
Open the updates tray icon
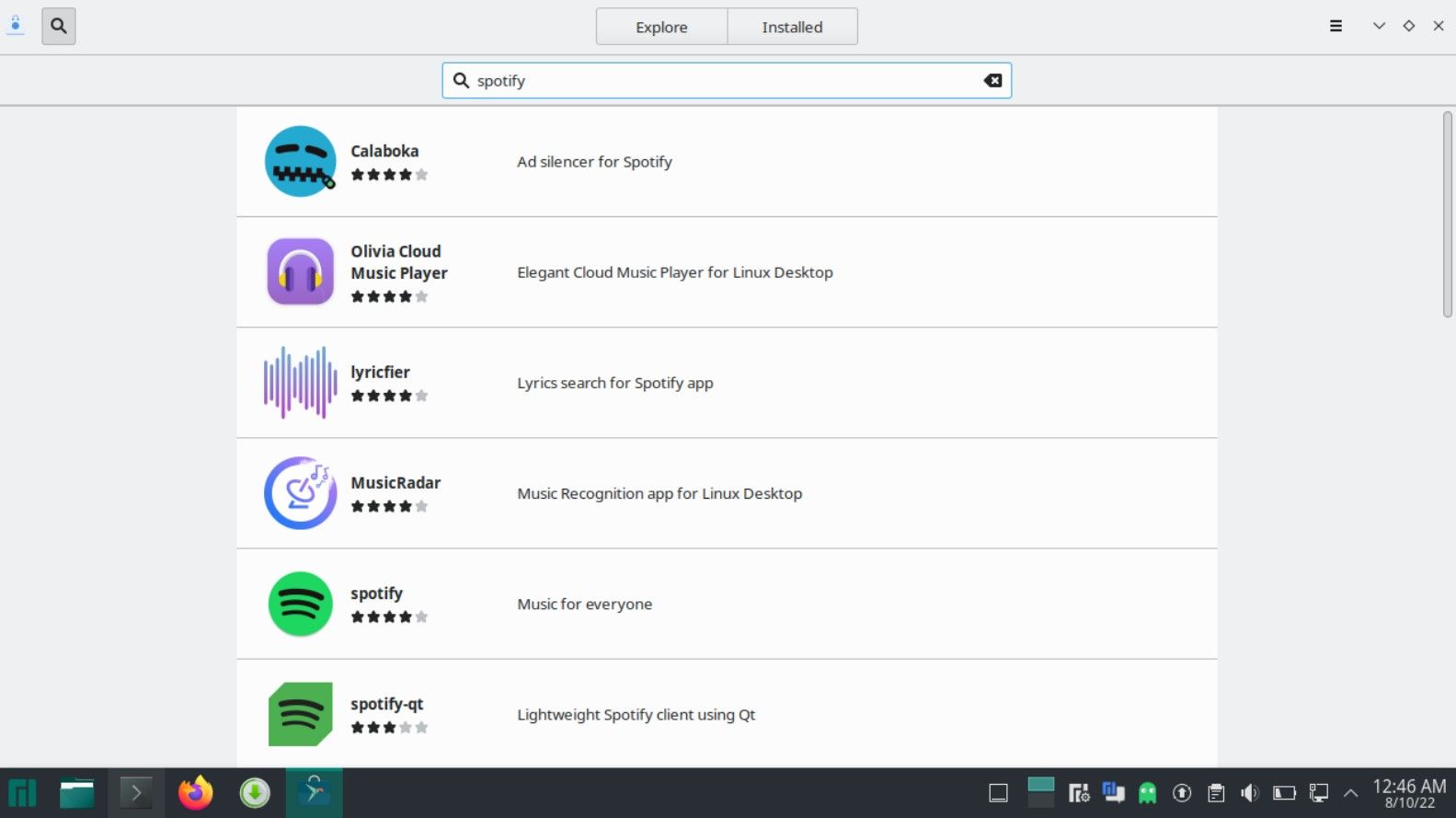[1182, 792]
